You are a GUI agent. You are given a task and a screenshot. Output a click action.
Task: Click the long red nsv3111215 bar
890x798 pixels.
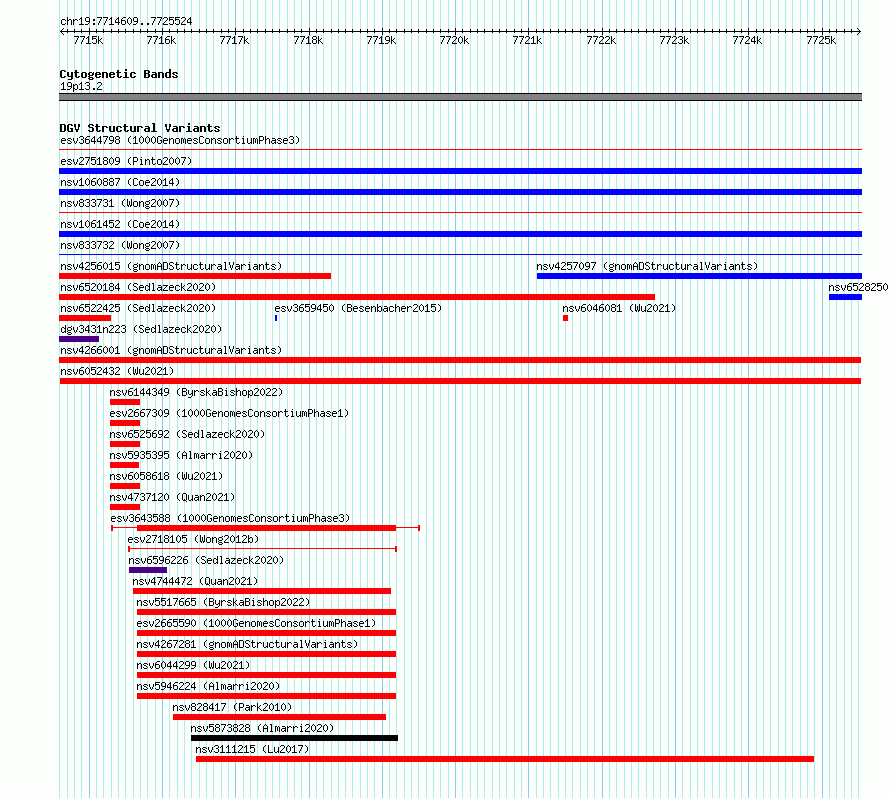point(505,759)
